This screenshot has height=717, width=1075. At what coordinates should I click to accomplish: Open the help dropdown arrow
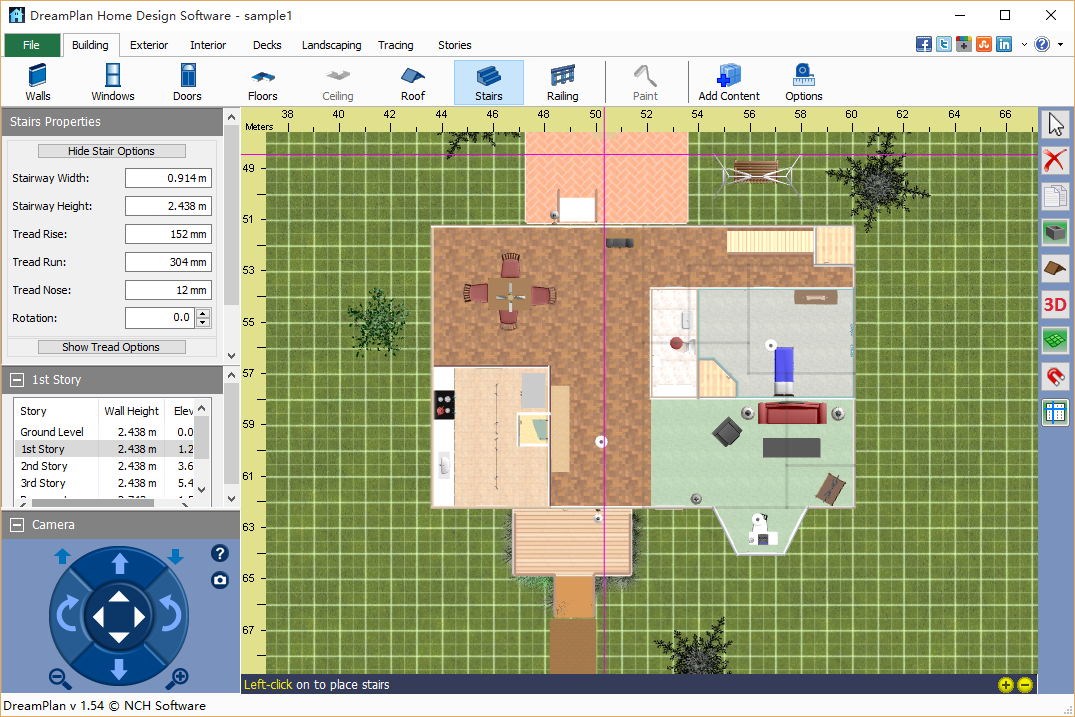1060,45
